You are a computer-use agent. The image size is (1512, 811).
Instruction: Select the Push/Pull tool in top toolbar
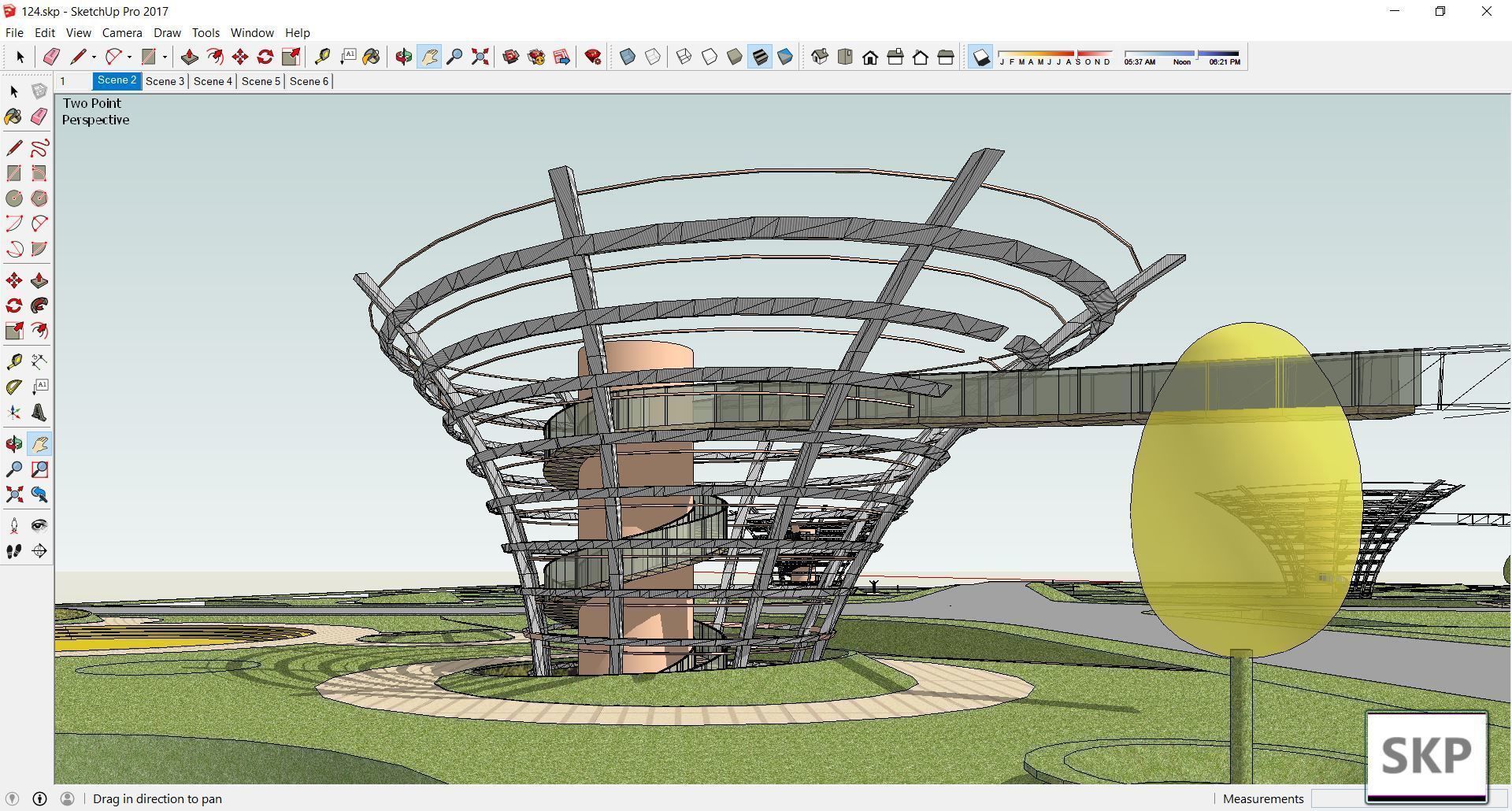point(189,57)
